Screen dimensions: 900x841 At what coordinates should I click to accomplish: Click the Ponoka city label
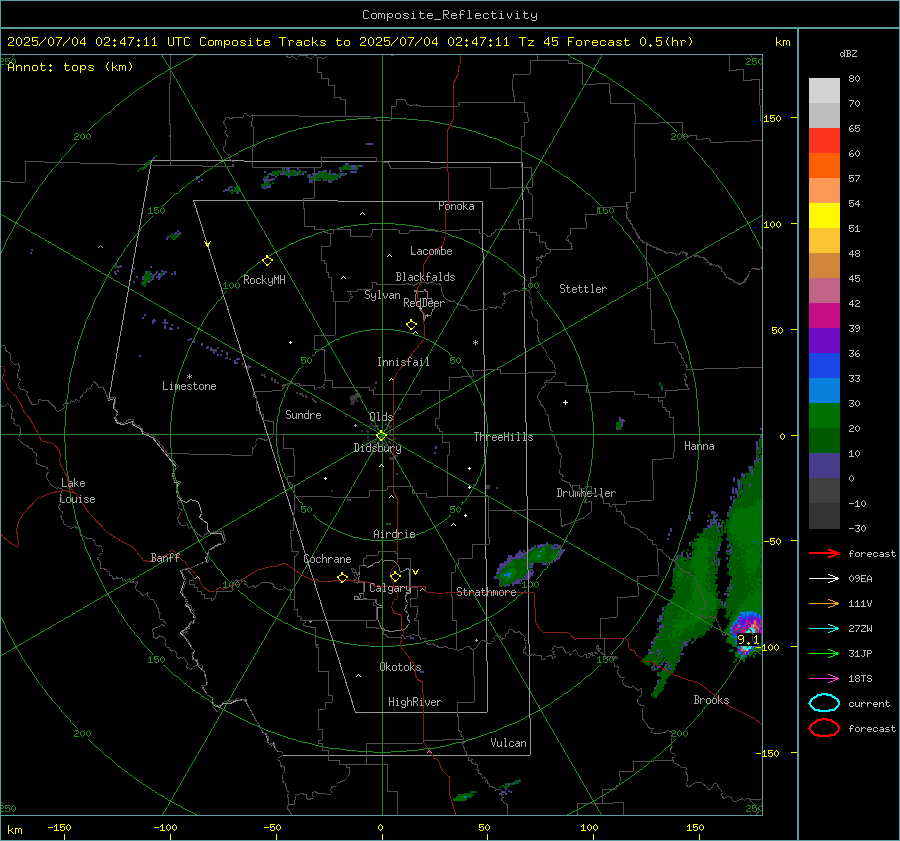[456, 206]
